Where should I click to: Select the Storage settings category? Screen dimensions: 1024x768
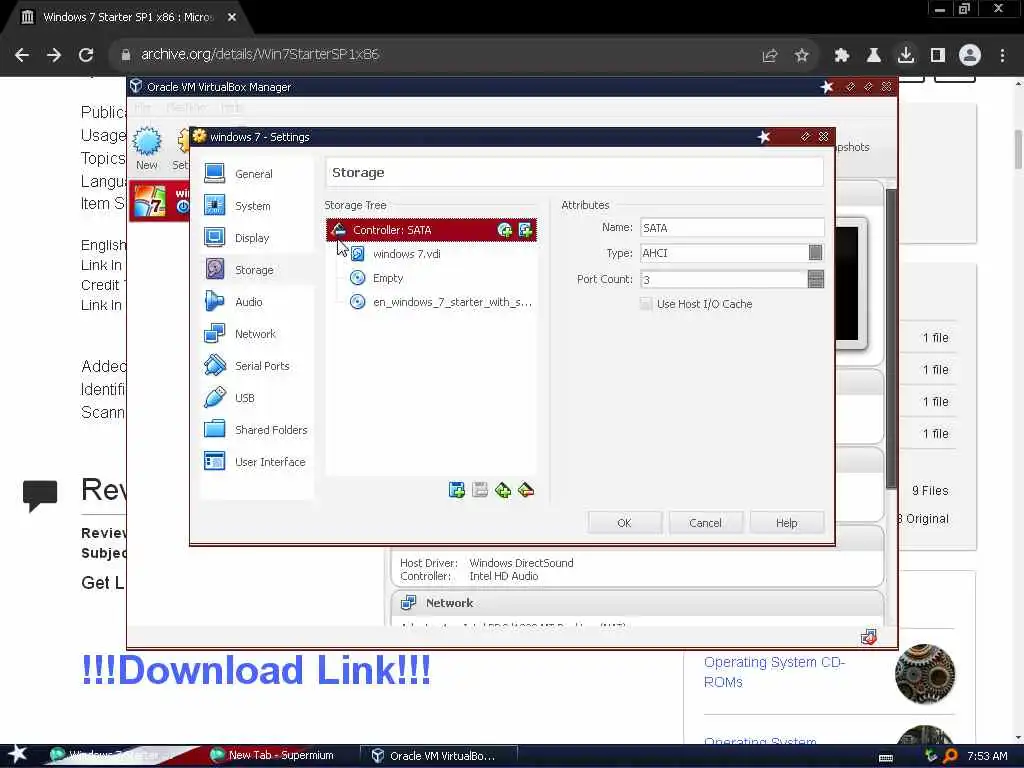256,270
